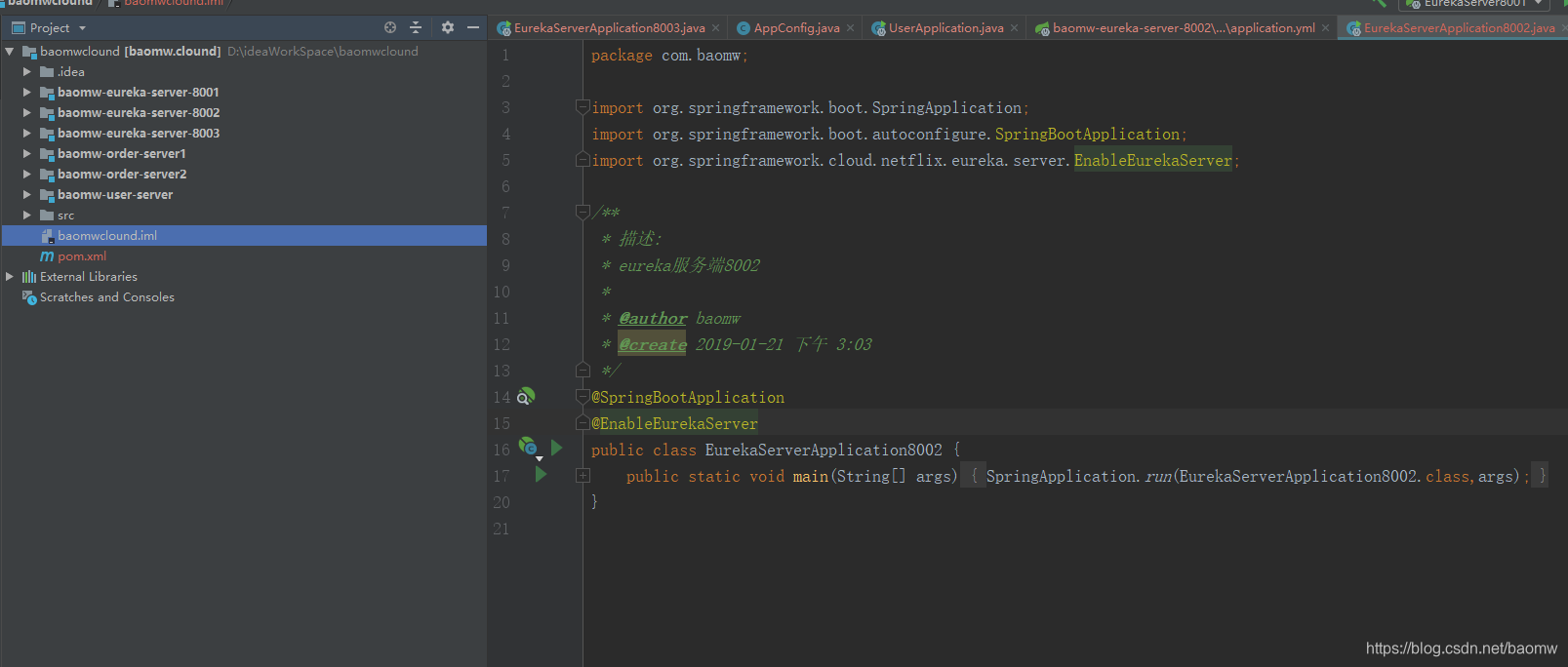The image size is (1568, 667).
Task: Expand baomw-order-server1 module
Action: point(27,154)
